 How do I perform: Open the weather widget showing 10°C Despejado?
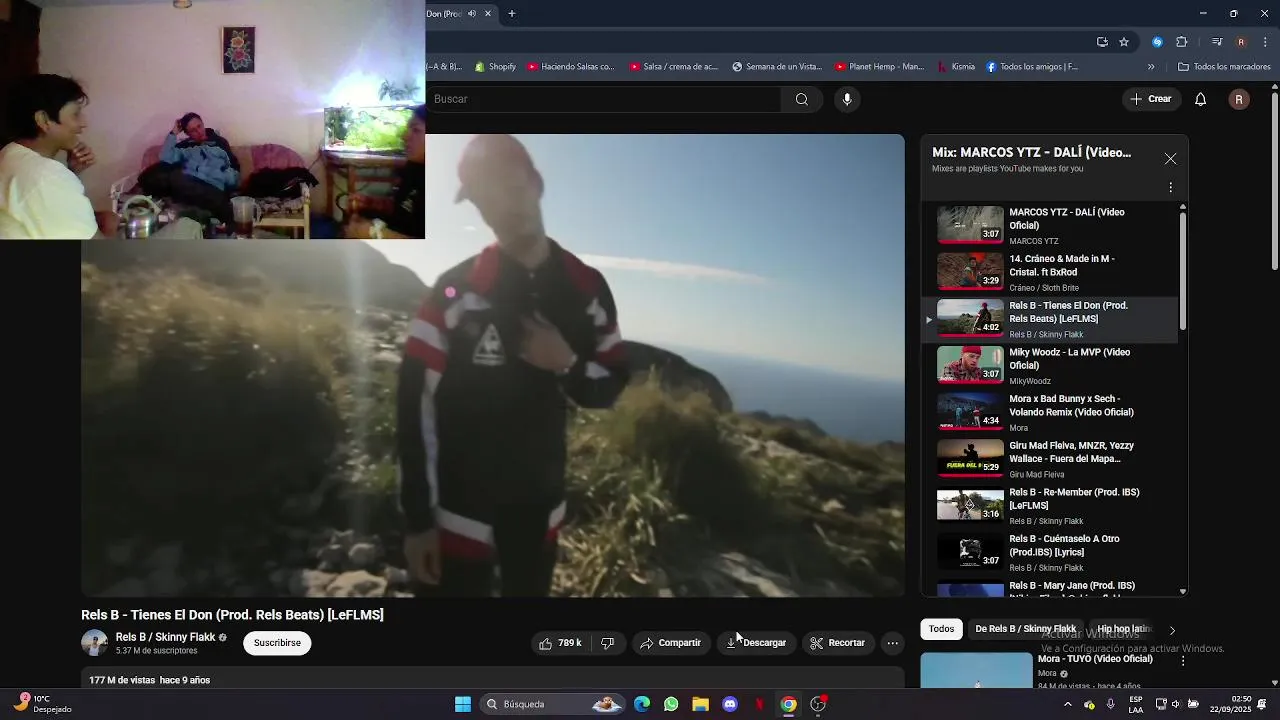pyautogui.click(x=42, y=704)
